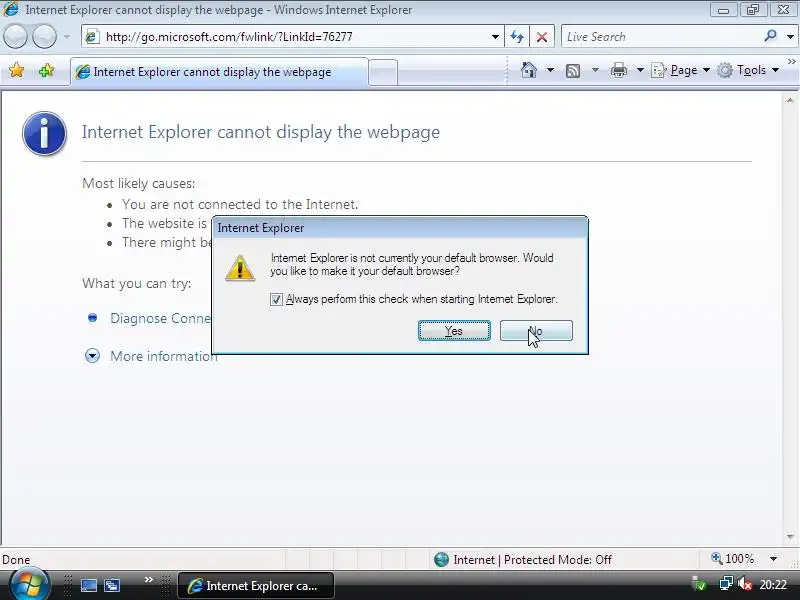The height and width of the screenshot is (600, 800).
Task: Click the network connection tray icon
Action: 725,583
